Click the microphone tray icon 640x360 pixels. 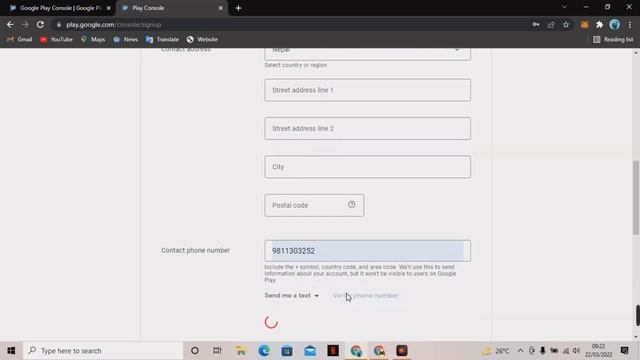(x=542, y=351)
